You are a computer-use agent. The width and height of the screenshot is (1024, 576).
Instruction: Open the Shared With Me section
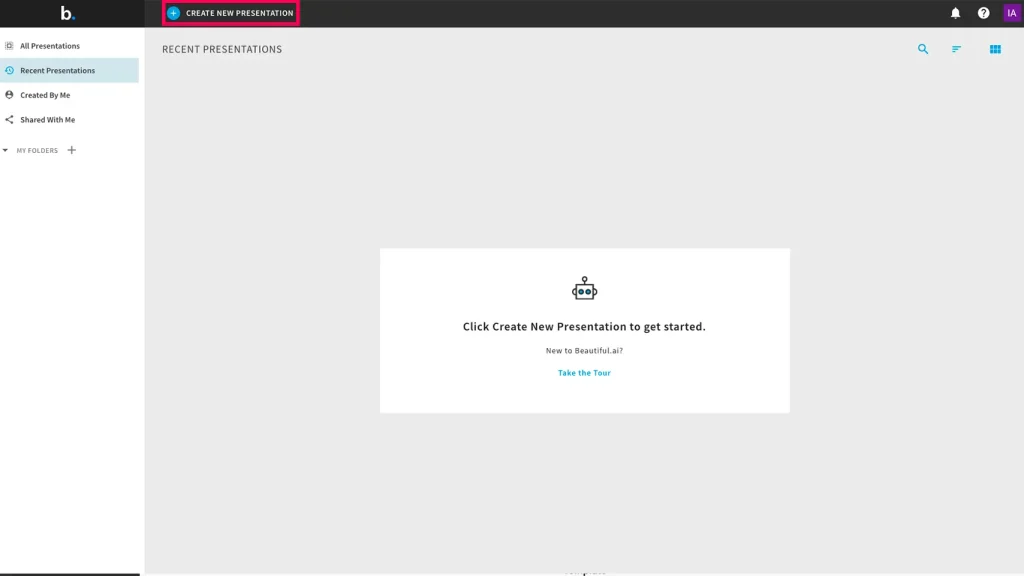(x=47, y=120)
